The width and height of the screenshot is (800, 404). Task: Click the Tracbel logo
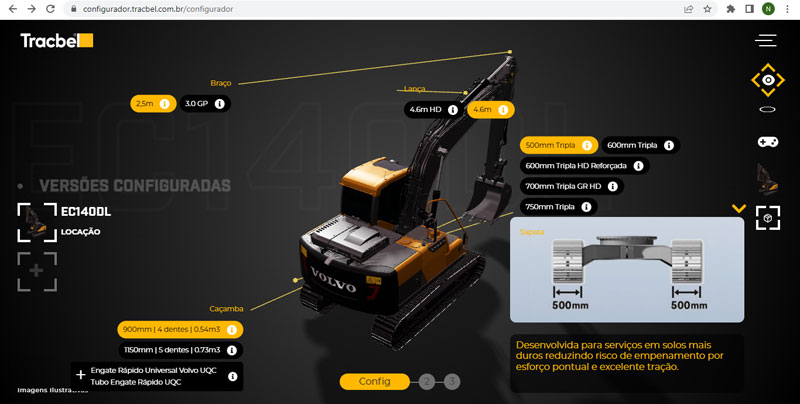click(x=57, y=41)
